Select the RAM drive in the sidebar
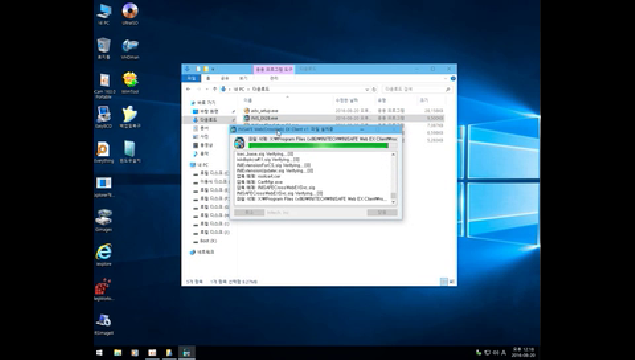 (x=205, y=241)
